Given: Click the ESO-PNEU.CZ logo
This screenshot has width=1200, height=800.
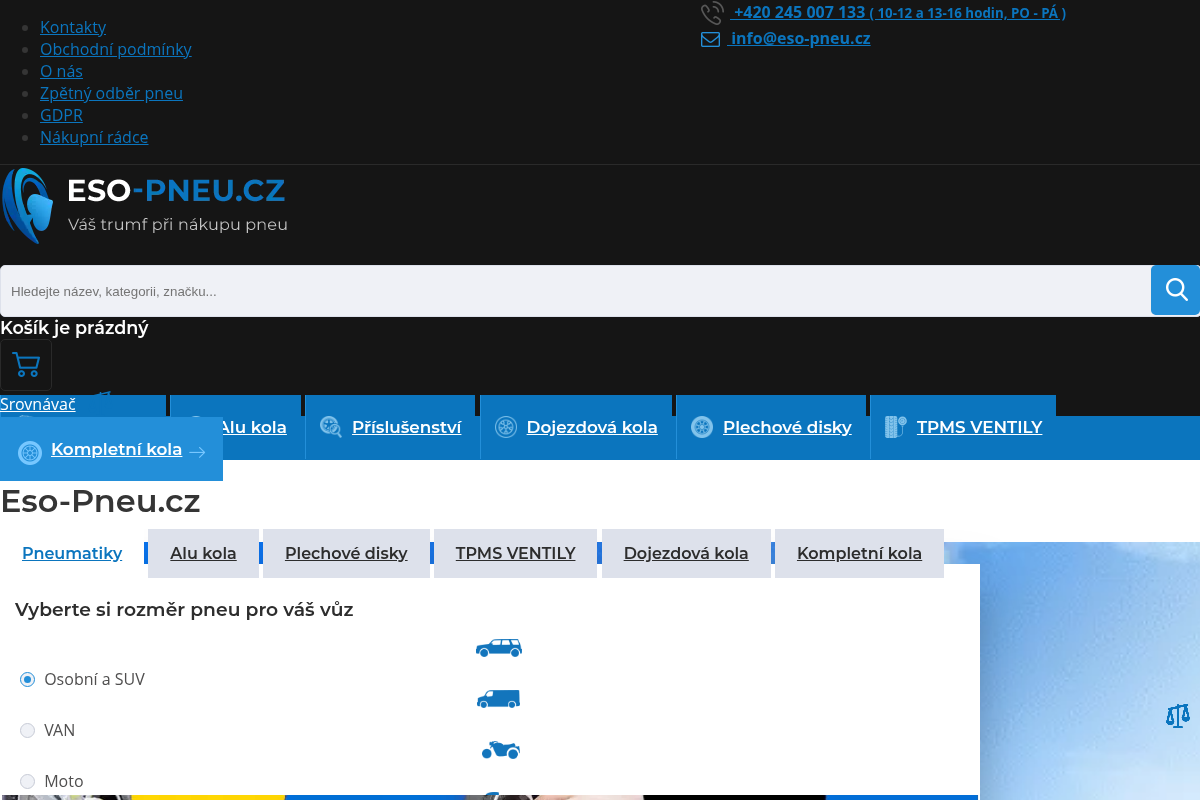Looking at the screenshot, I should [145, 206].
